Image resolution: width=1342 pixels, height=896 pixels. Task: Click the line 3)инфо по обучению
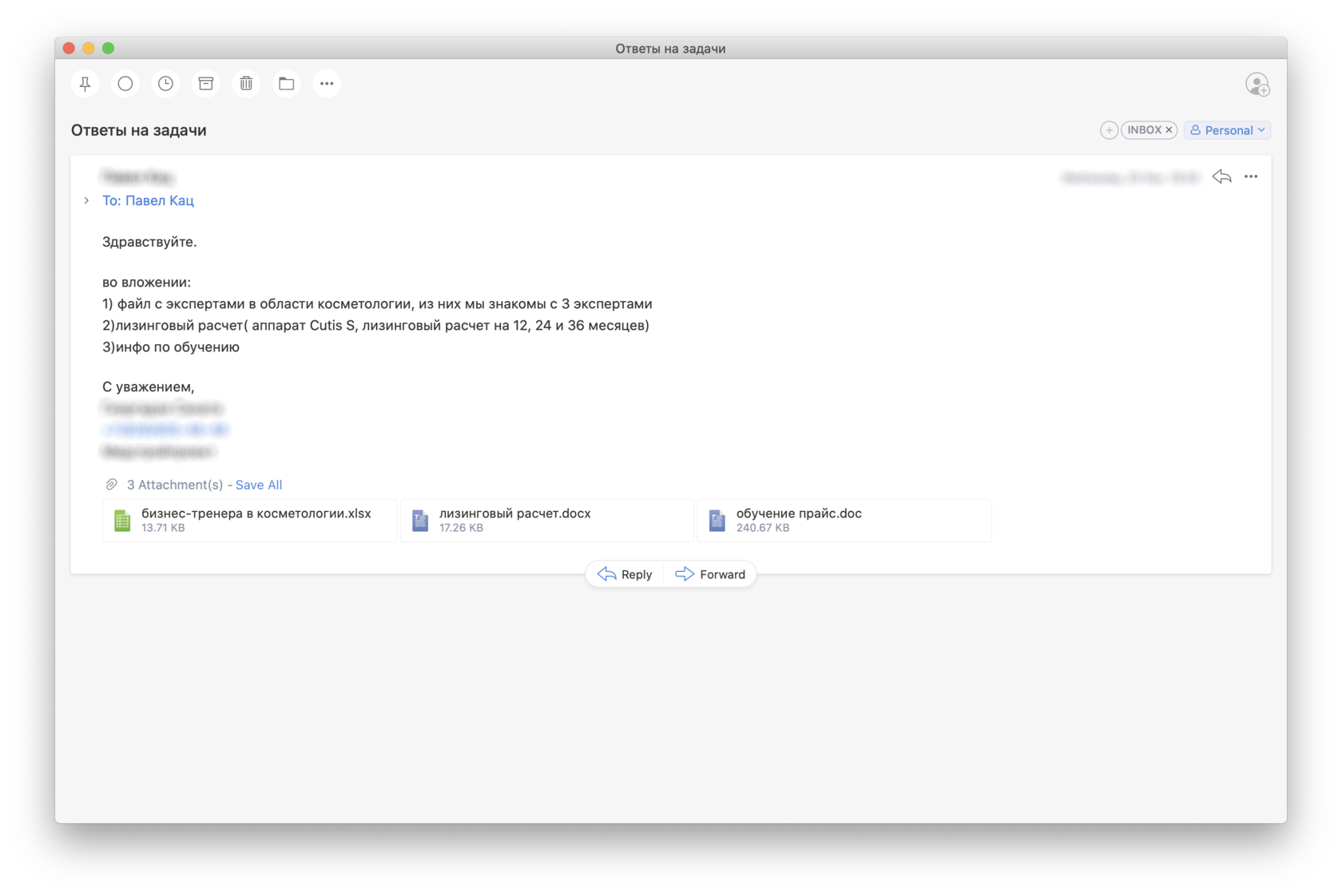pos(171,347)
